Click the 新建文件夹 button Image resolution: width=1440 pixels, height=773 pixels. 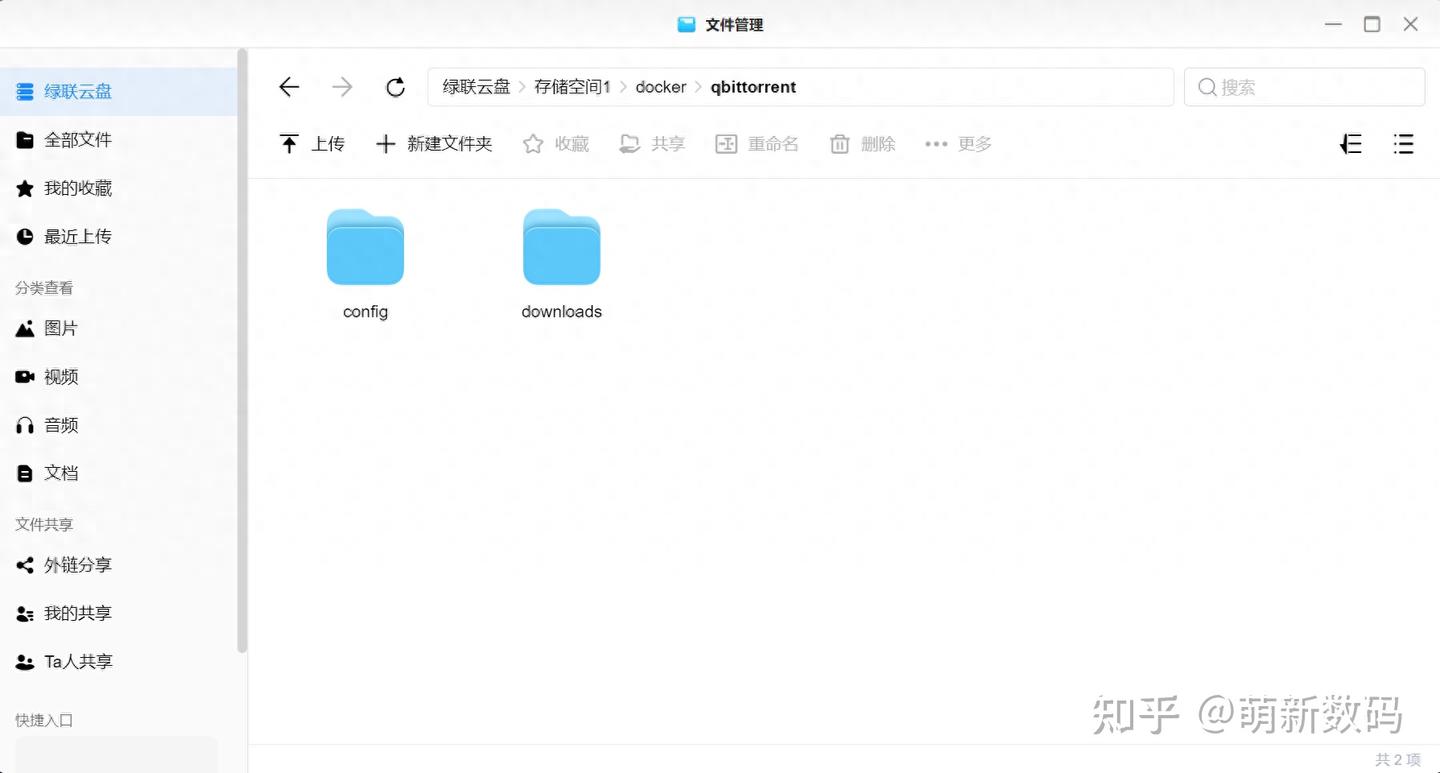click(x=434, y=143)
